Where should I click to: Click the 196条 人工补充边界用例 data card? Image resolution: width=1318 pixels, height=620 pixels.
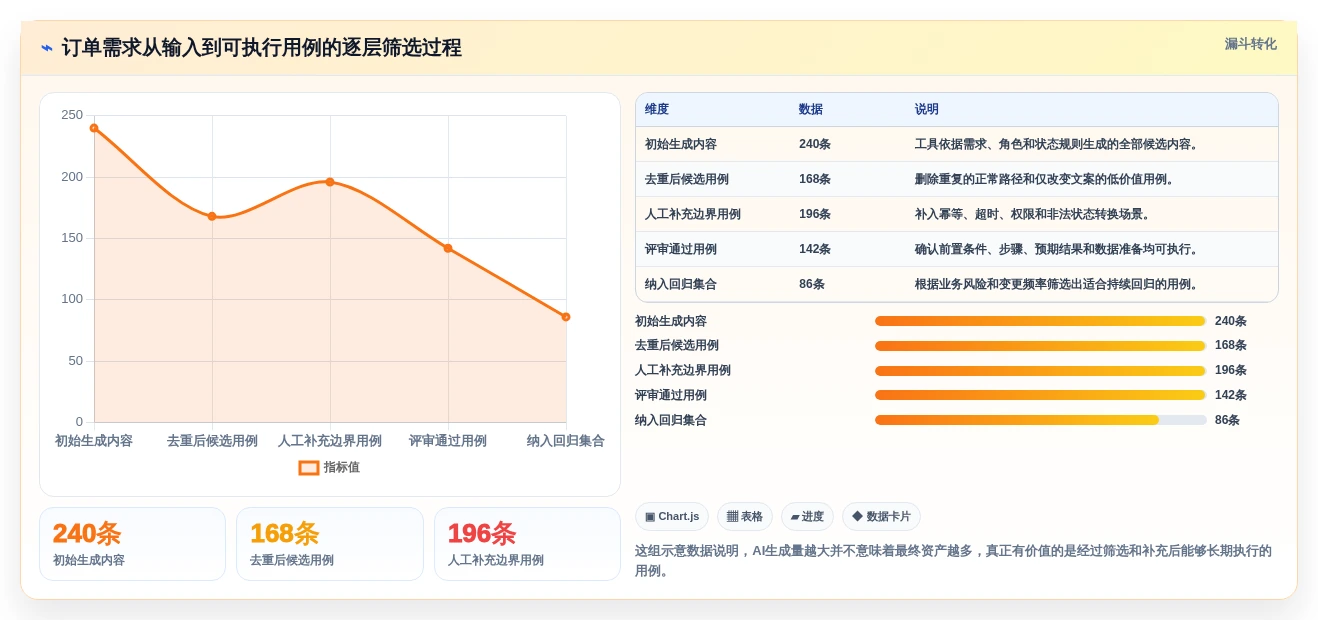[527, 544]
